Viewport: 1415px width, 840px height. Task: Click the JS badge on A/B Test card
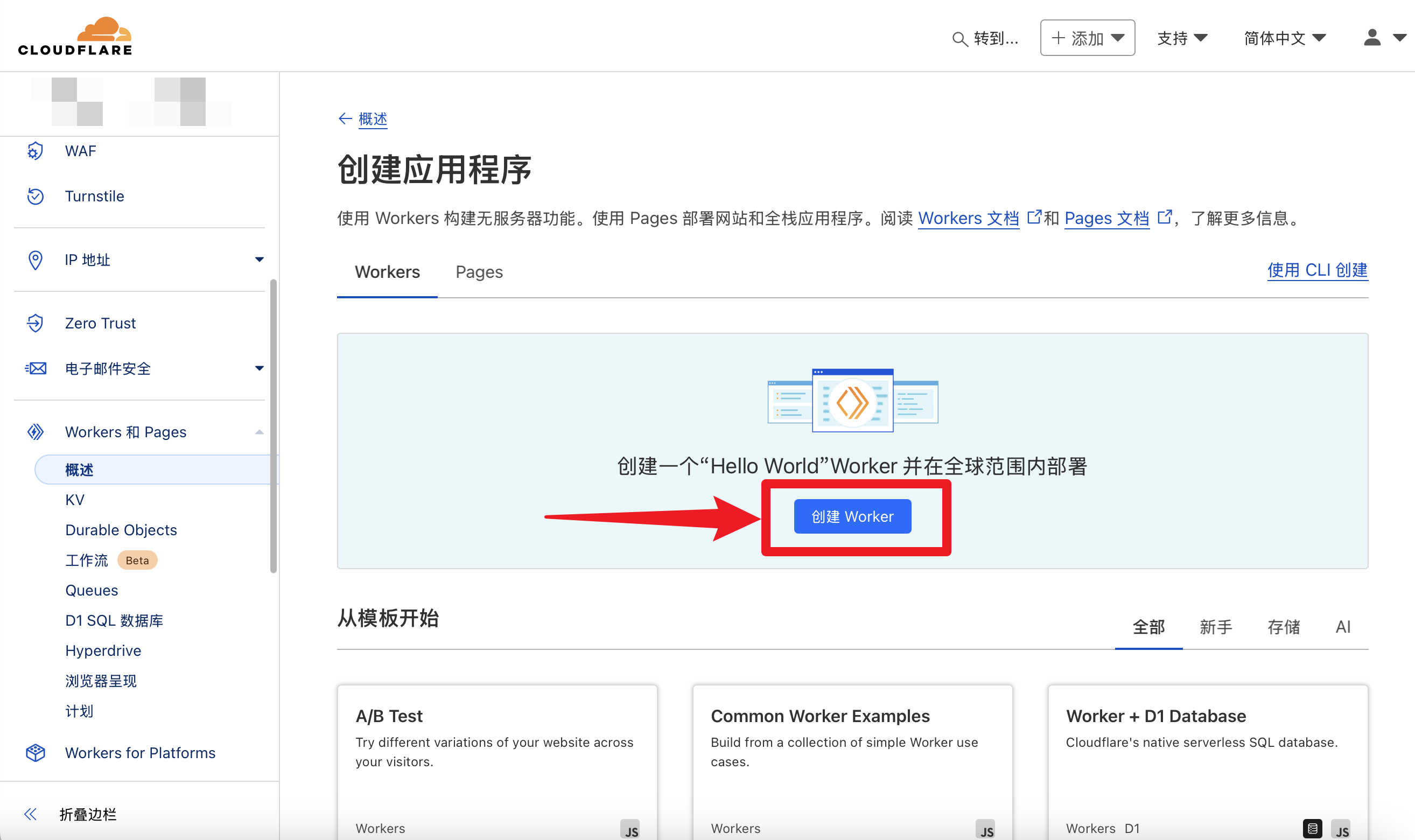click(x=630, y=829)
